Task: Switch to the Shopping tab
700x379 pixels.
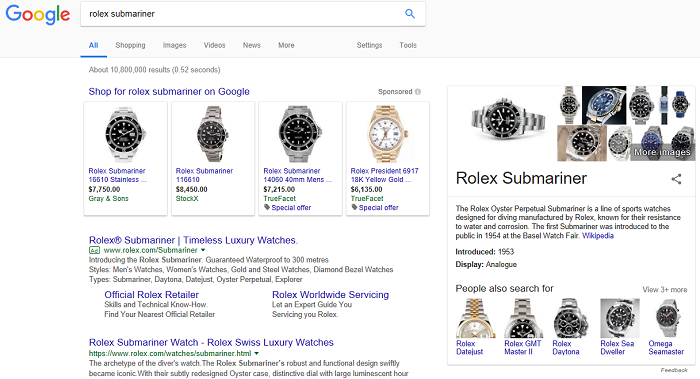Action: pyautogui.click(x=130, y=45)
